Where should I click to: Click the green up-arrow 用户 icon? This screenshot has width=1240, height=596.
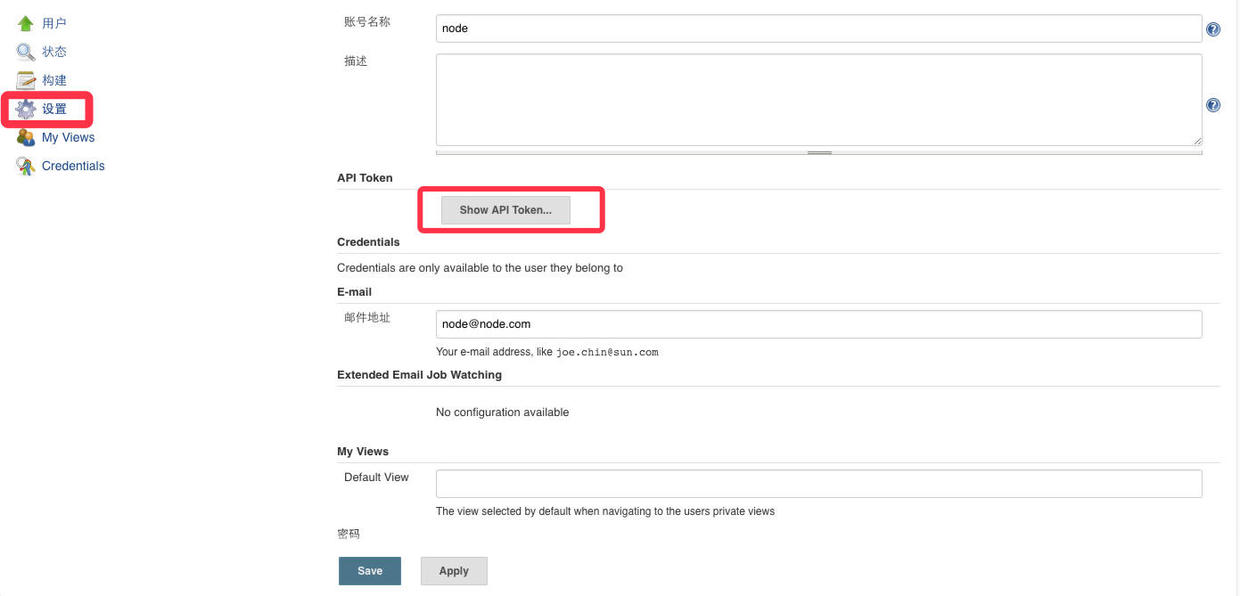[26, 23]
